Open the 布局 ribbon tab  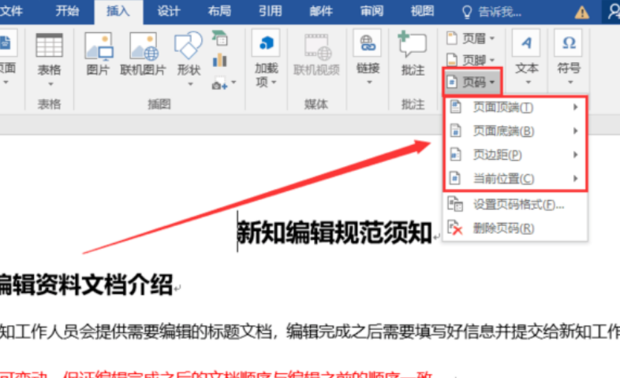pos(219,11)
